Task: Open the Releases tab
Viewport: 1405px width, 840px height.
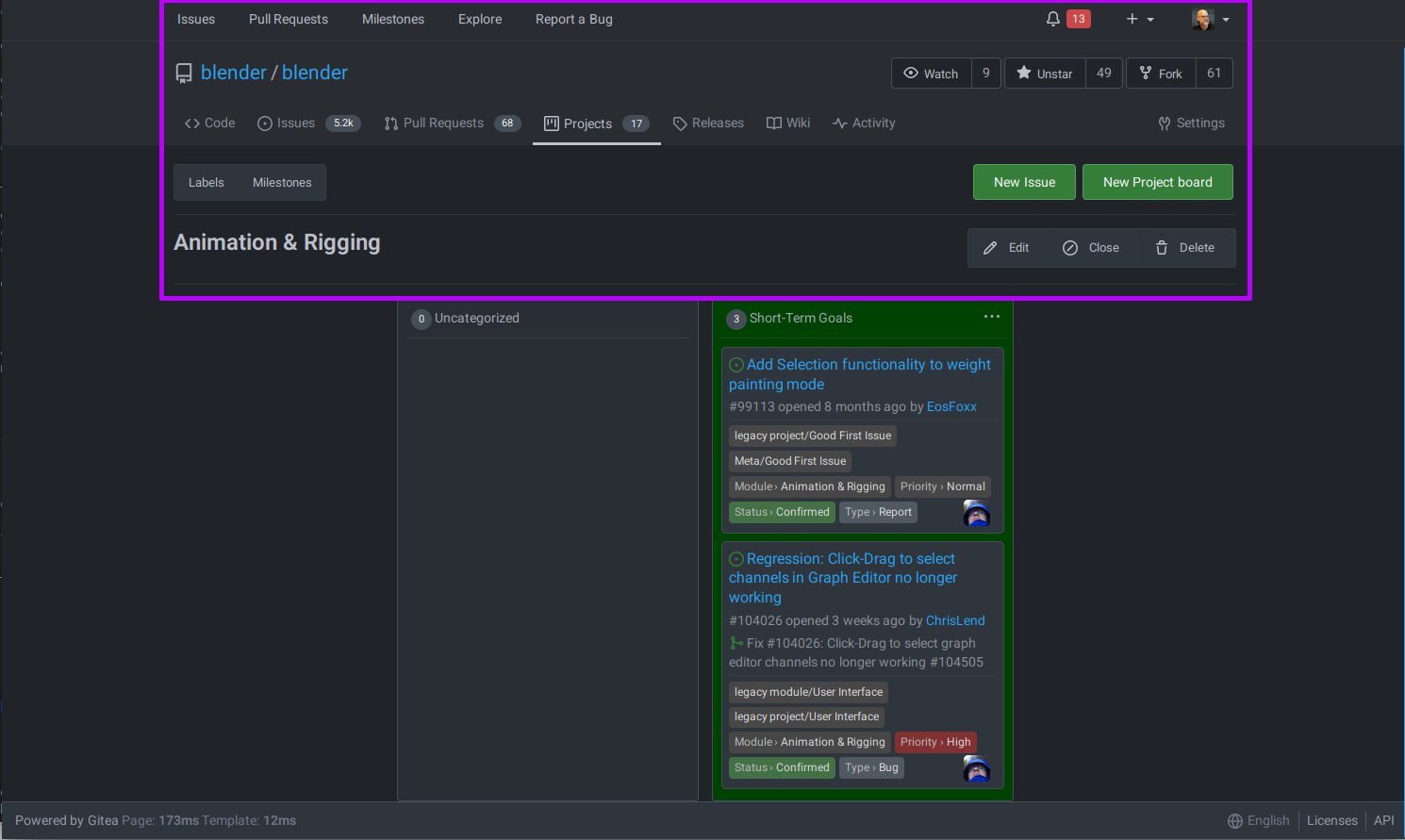Action: point(708,124)
